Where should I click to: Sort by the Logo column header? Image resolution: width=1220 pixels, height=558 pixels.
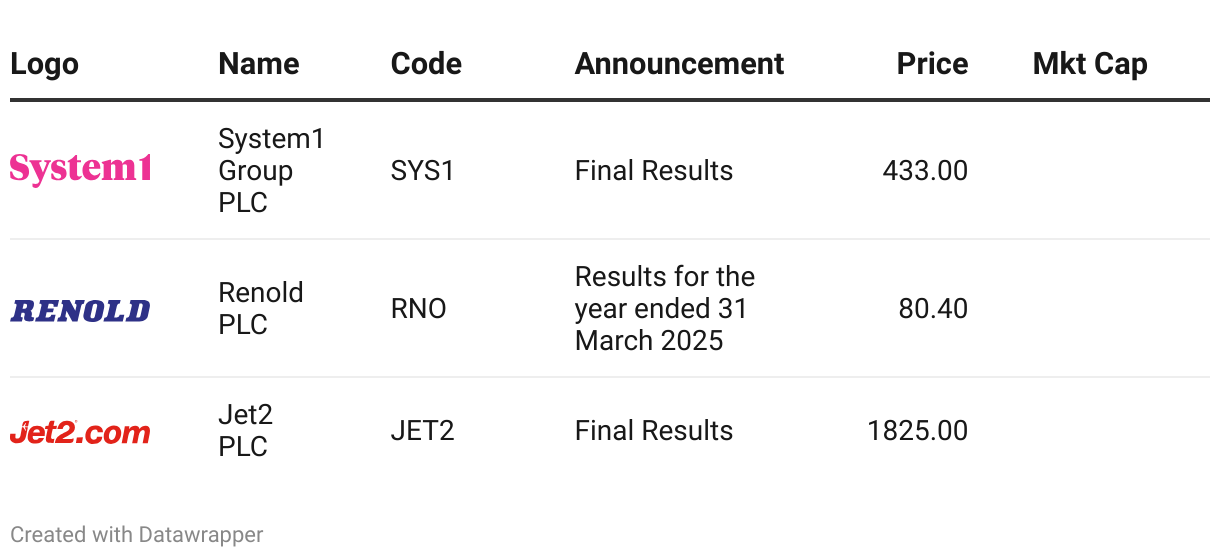44,64
